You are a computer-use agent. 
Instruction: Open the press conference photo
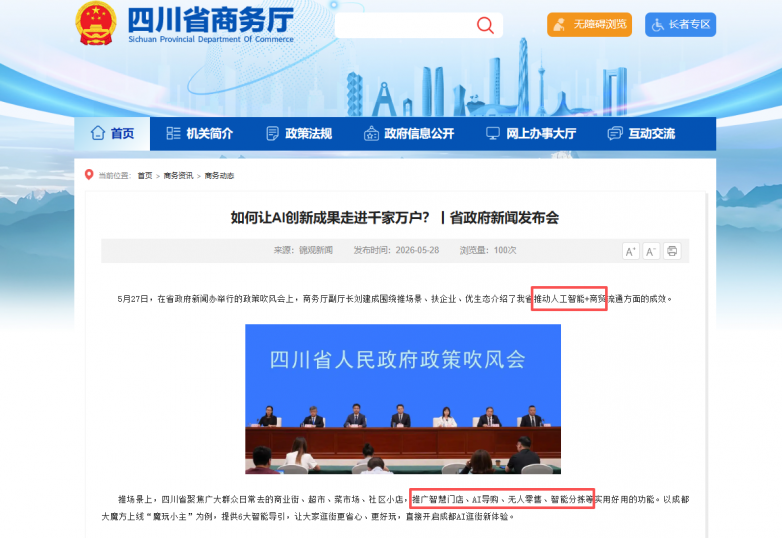coord(403,399)
